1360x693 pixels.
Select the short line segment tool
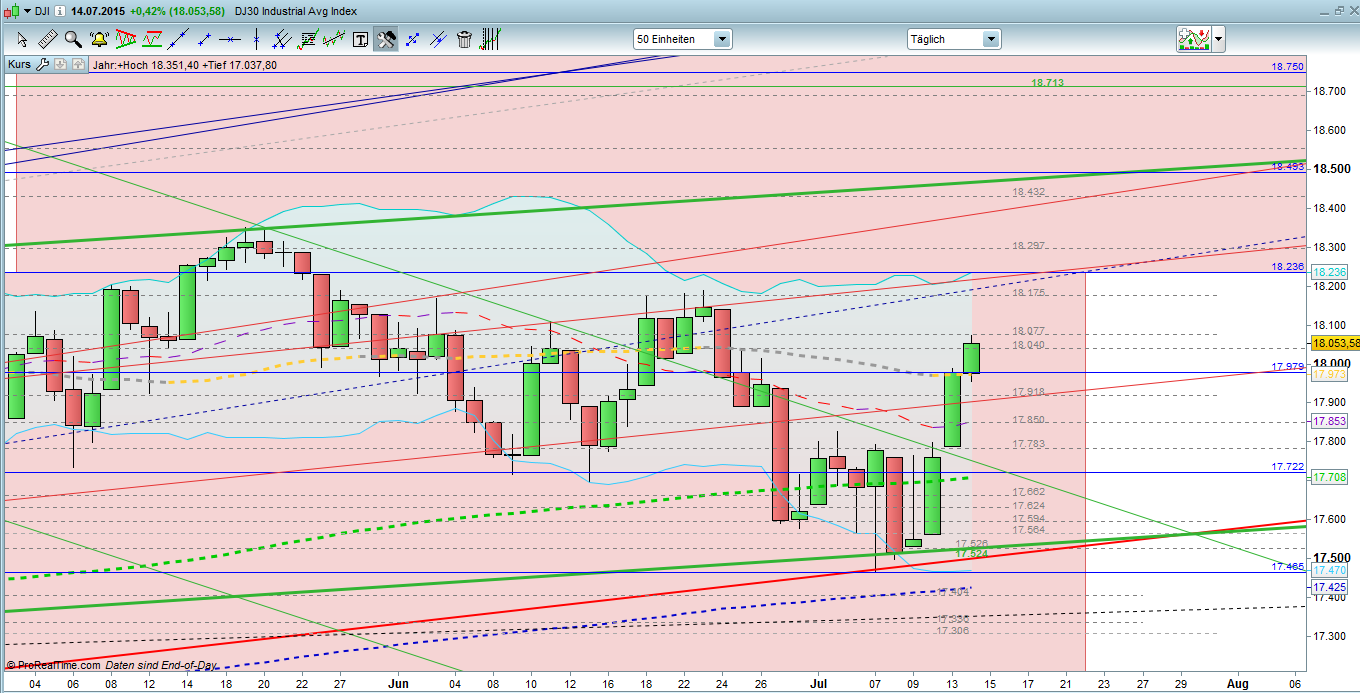[204, 39]
